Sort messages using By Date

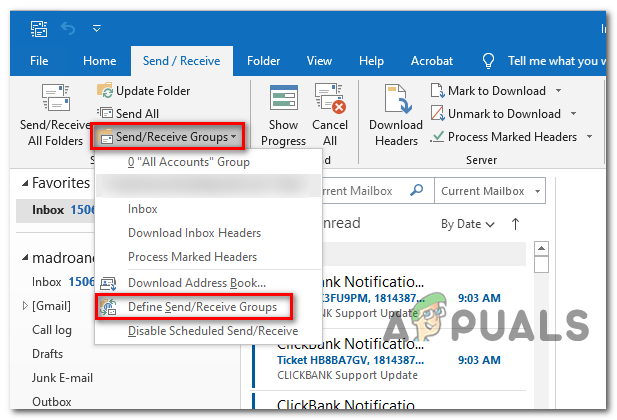coord(467,224)
